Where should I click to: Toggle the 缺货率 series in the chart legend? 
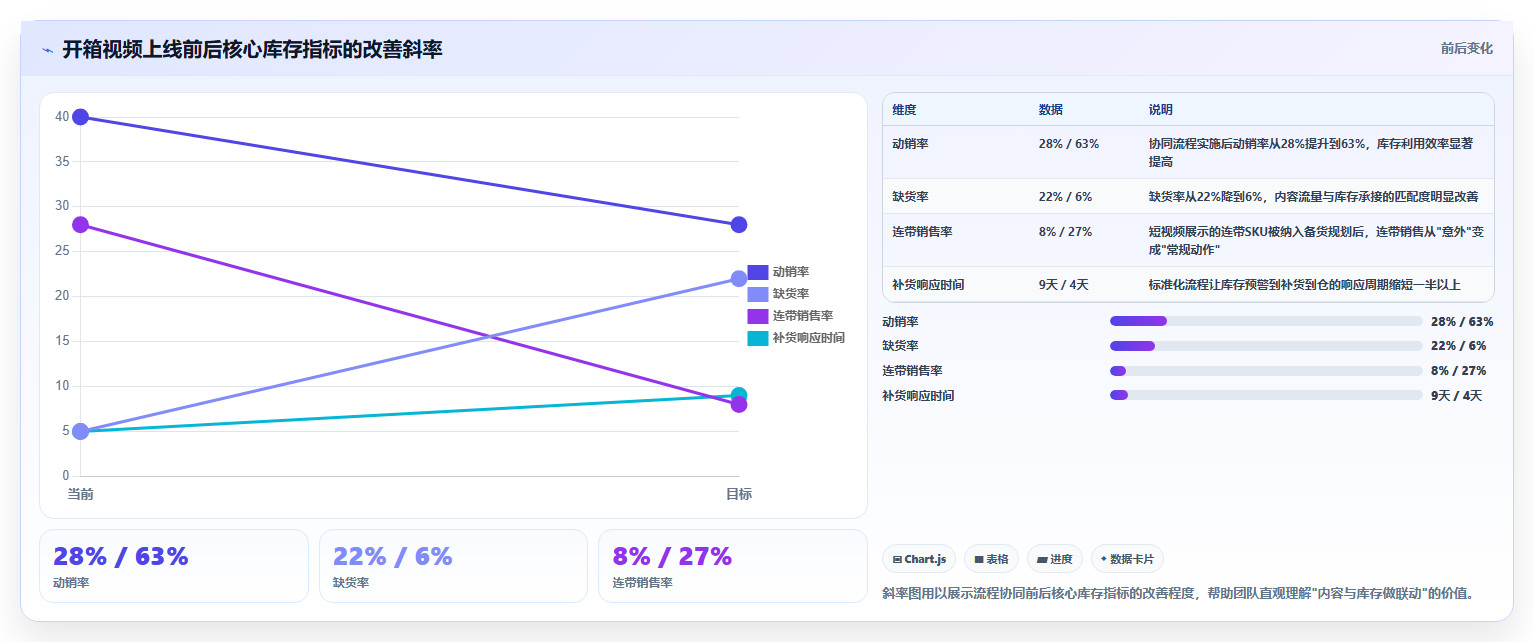[779, 294]
